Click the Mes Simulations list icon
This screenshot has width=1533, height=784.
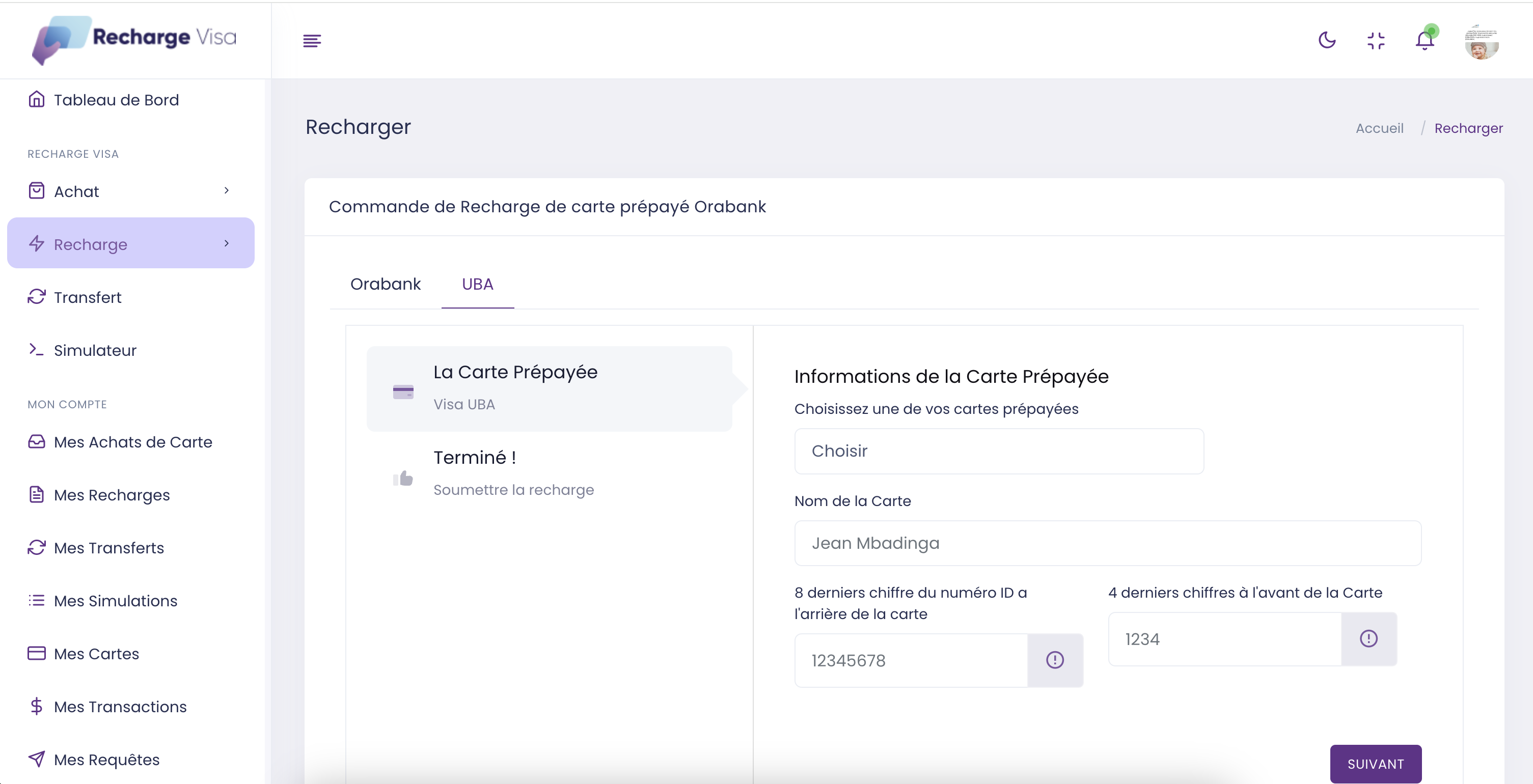(x=36, y=600)
